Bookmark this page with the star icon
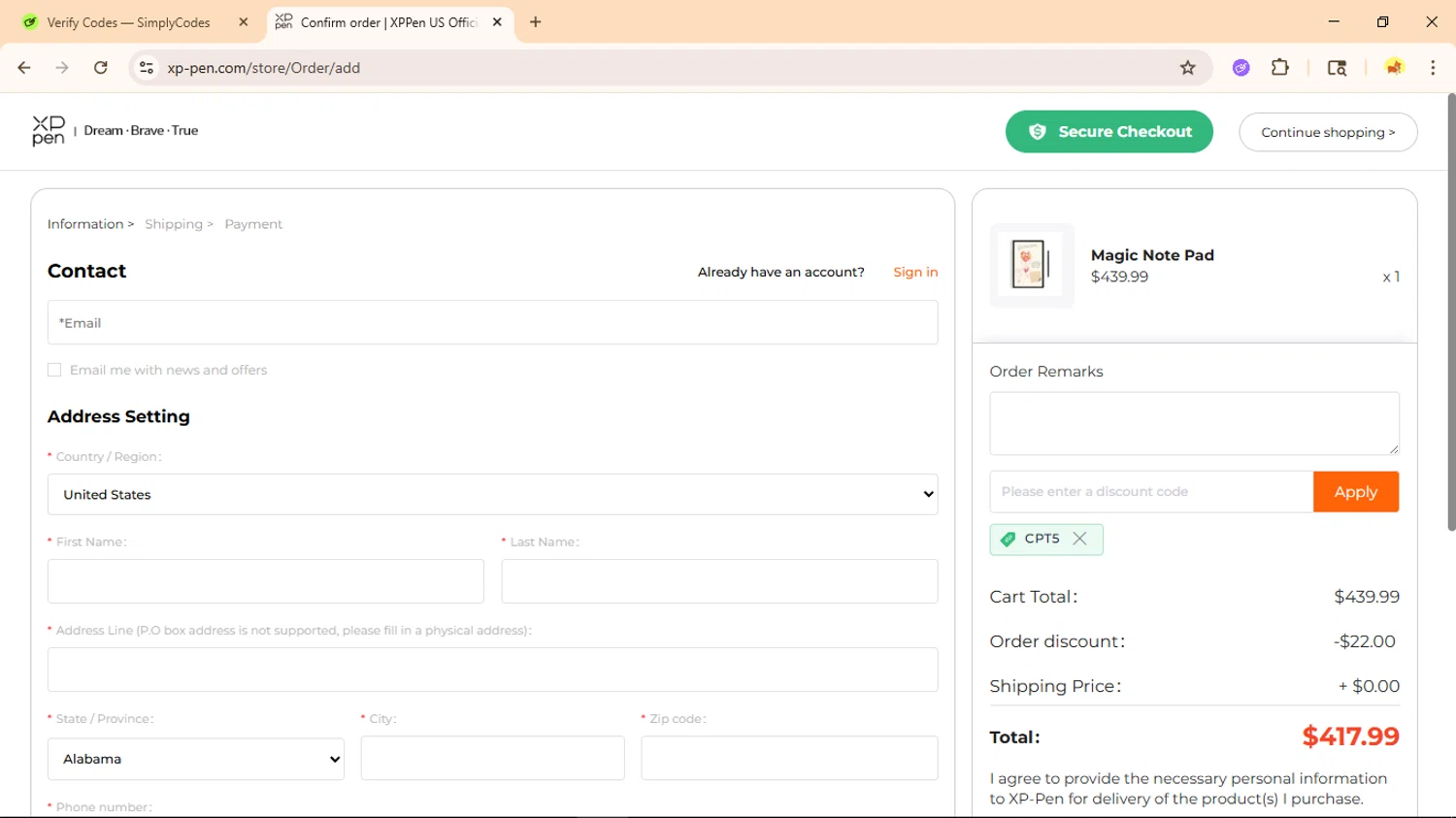1456x818 pixels. coord(1187,68)
